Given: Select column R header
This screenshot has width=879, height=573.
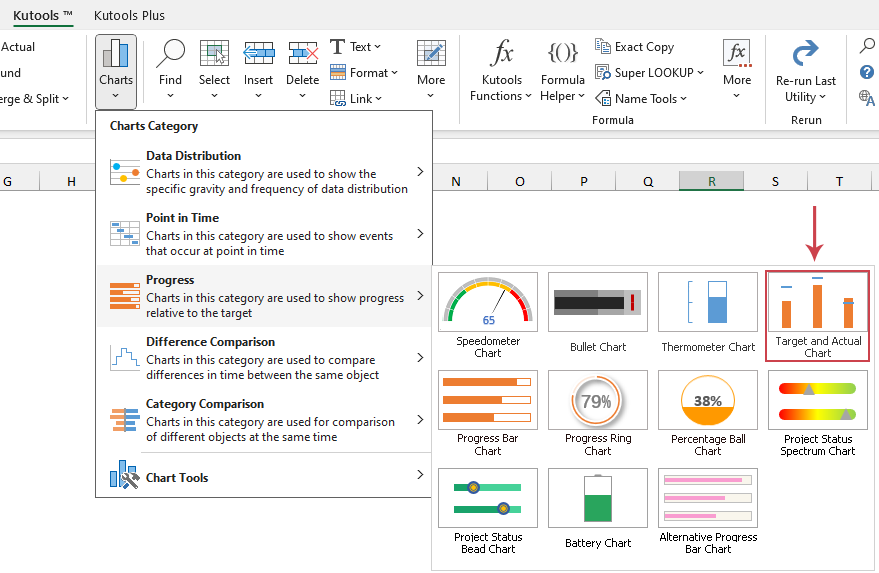Looking at the screenshot, I should point(711,181).
